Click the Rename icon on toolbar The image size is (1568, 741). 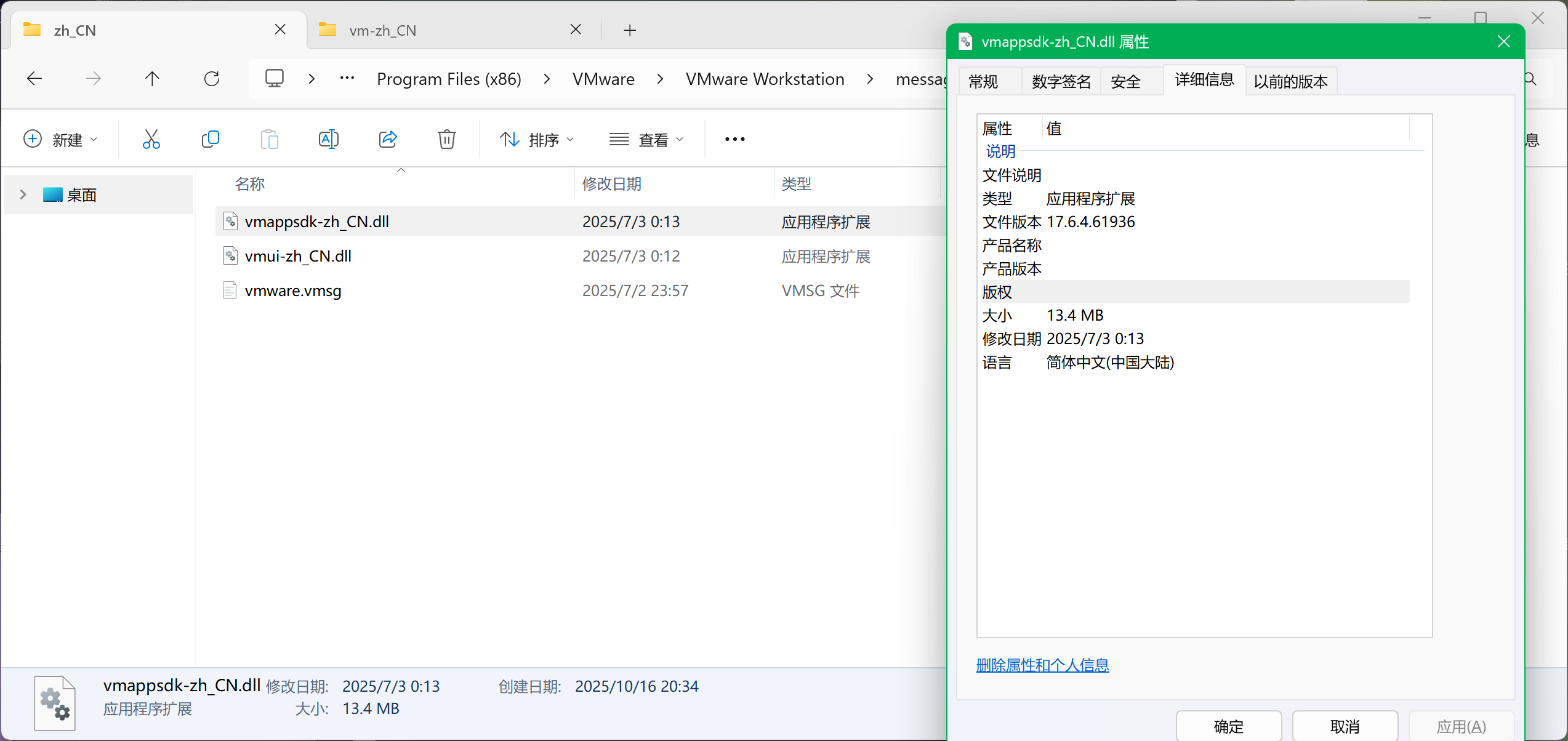[329, 139]
